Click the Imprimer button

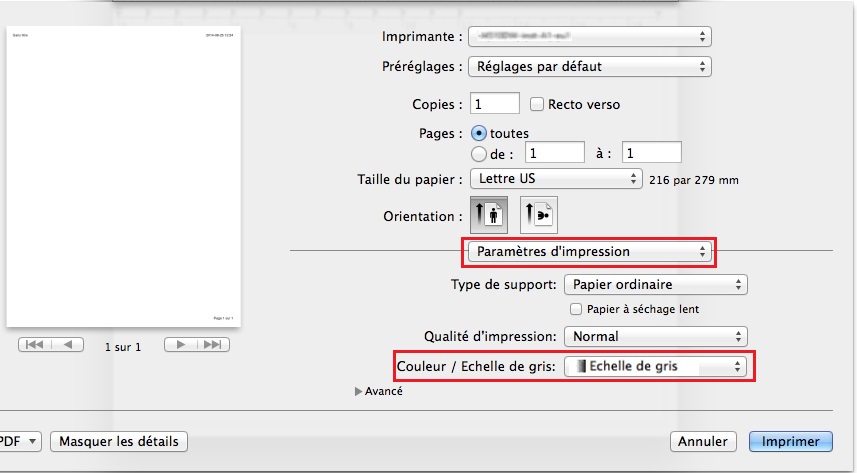790,441
